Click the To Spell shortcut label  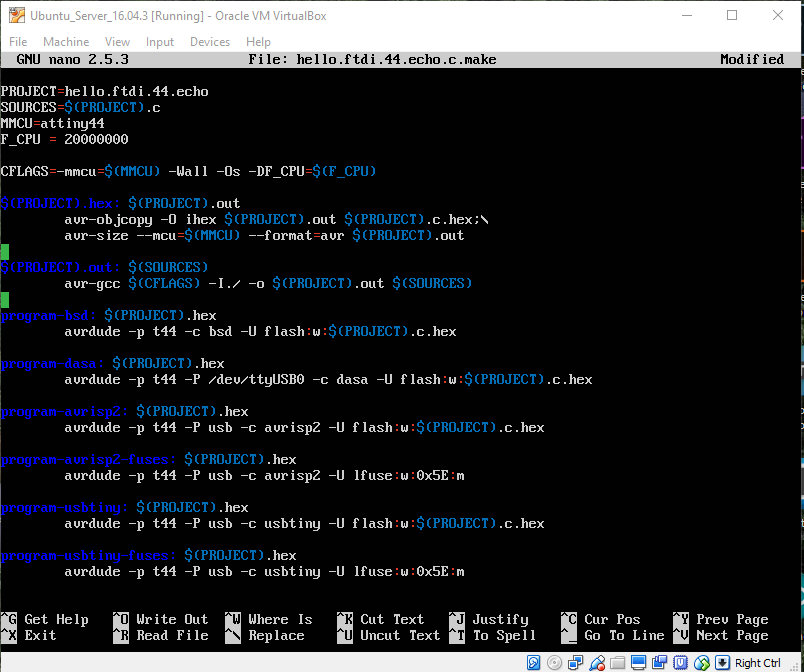tap(504, 635)
